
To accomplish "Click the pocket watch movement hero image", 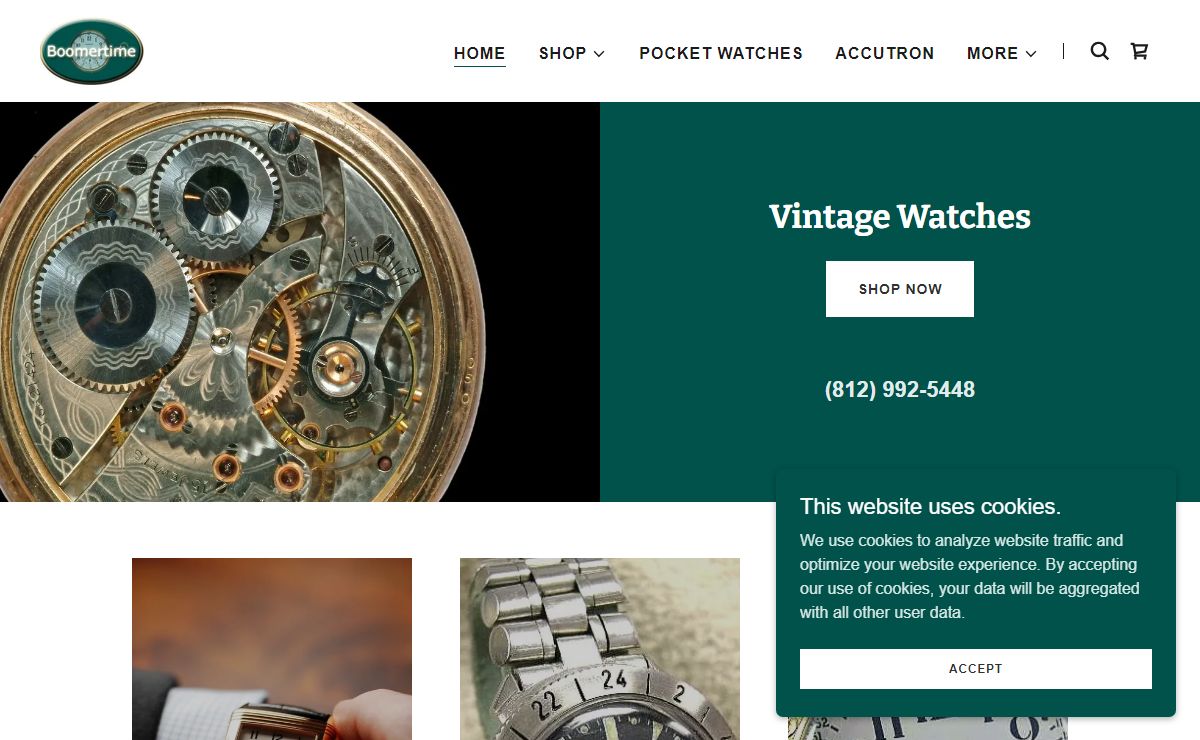I will (300, 302).
